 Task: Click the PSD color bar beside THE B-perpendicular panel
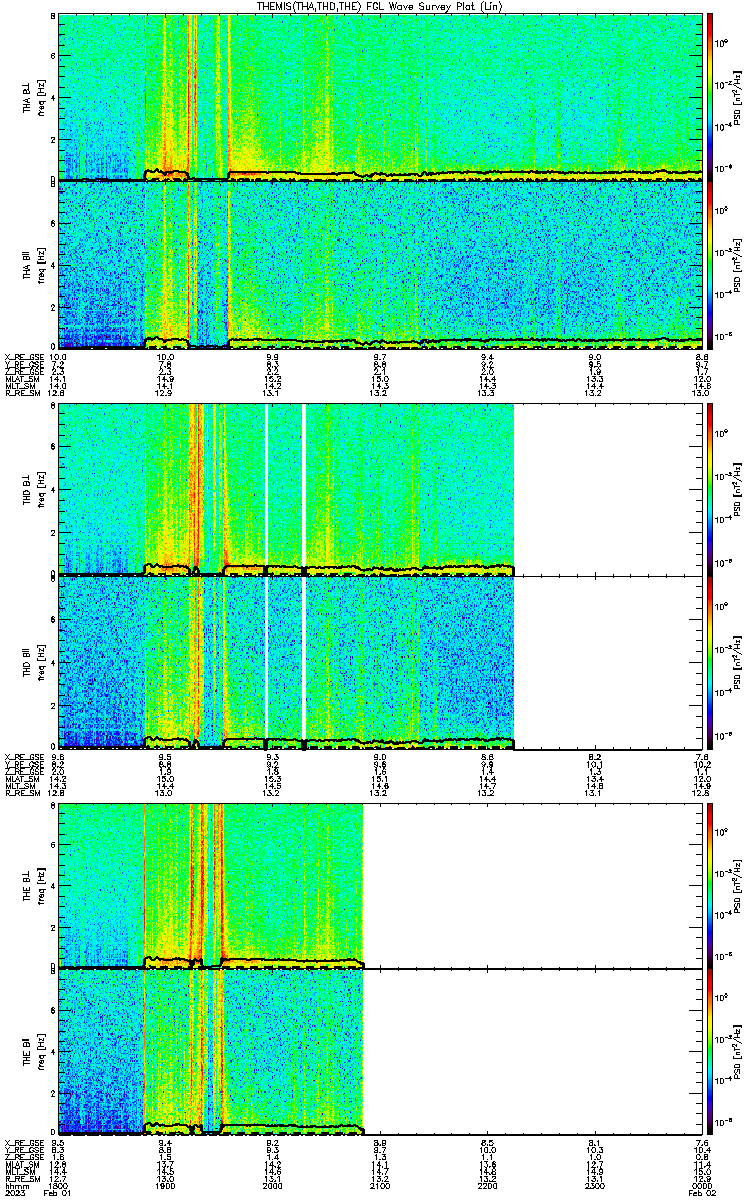pos(711,885)
